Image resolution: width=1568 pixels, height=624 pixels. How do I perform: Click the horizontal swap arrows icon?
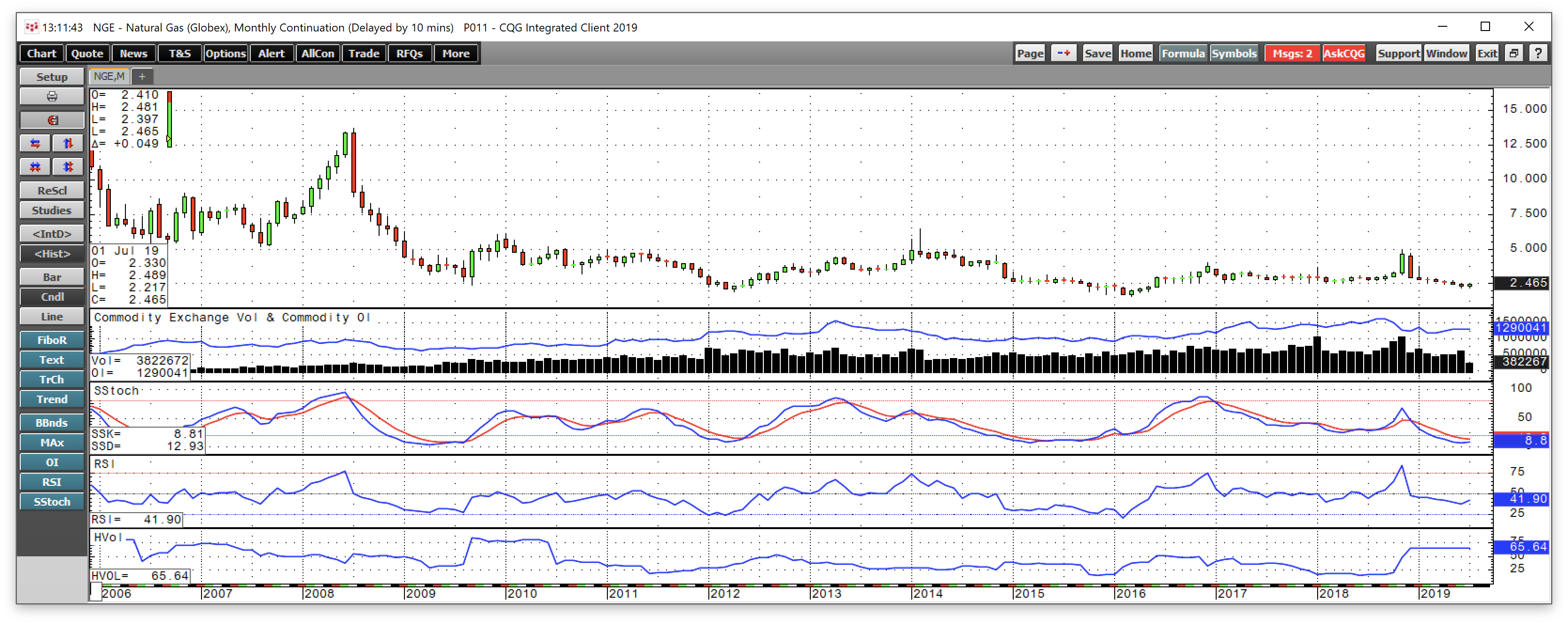click(35, 143)
